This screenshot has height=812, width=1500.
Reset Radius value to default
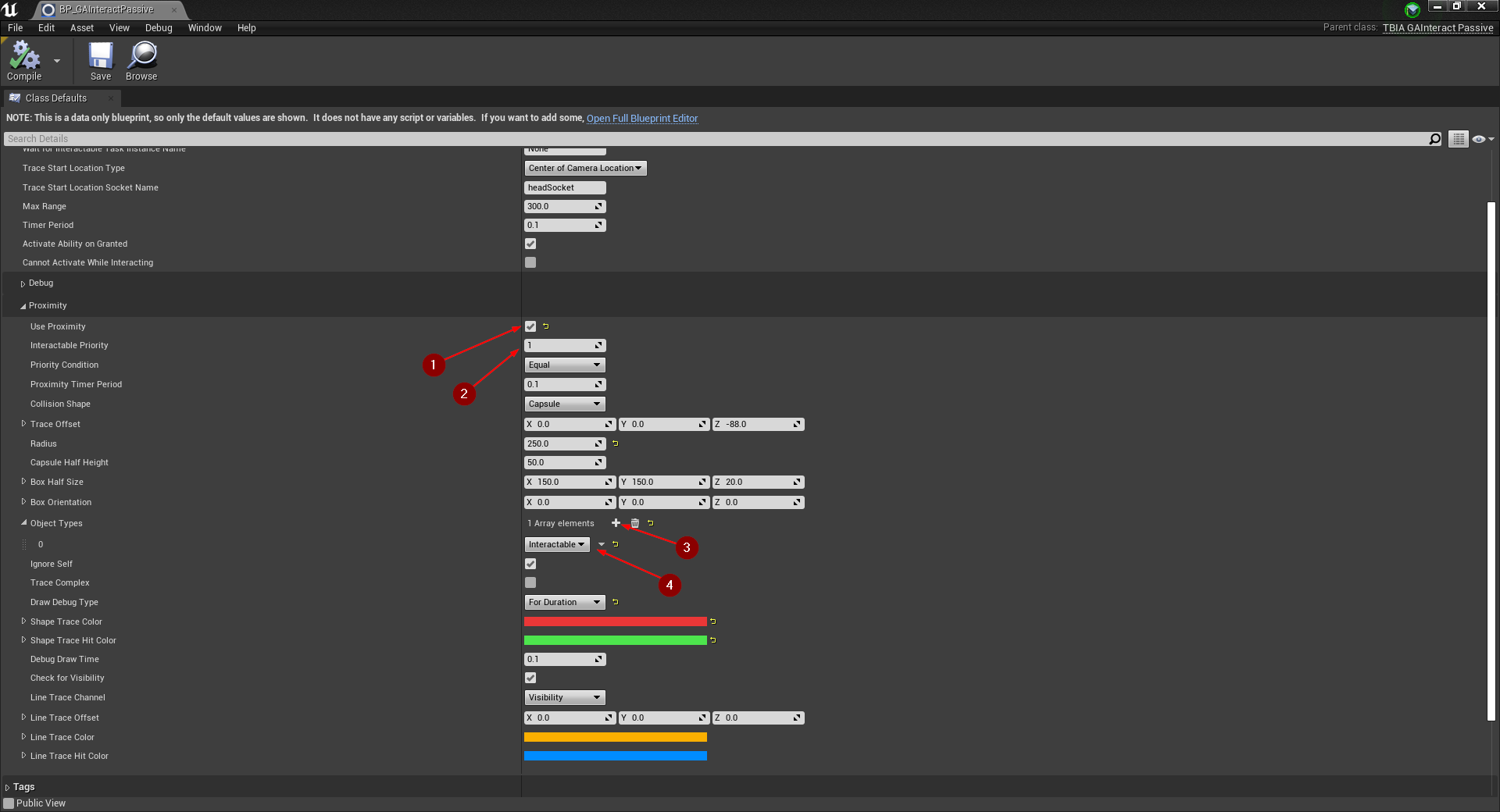pyautogui.click(x=616, y=443)
